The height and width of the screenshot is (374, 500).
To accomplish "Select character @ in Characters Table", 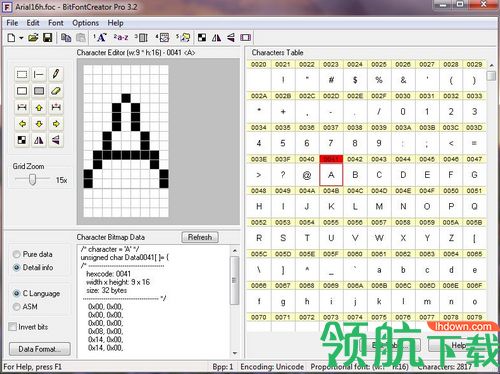I will (307, 175).
